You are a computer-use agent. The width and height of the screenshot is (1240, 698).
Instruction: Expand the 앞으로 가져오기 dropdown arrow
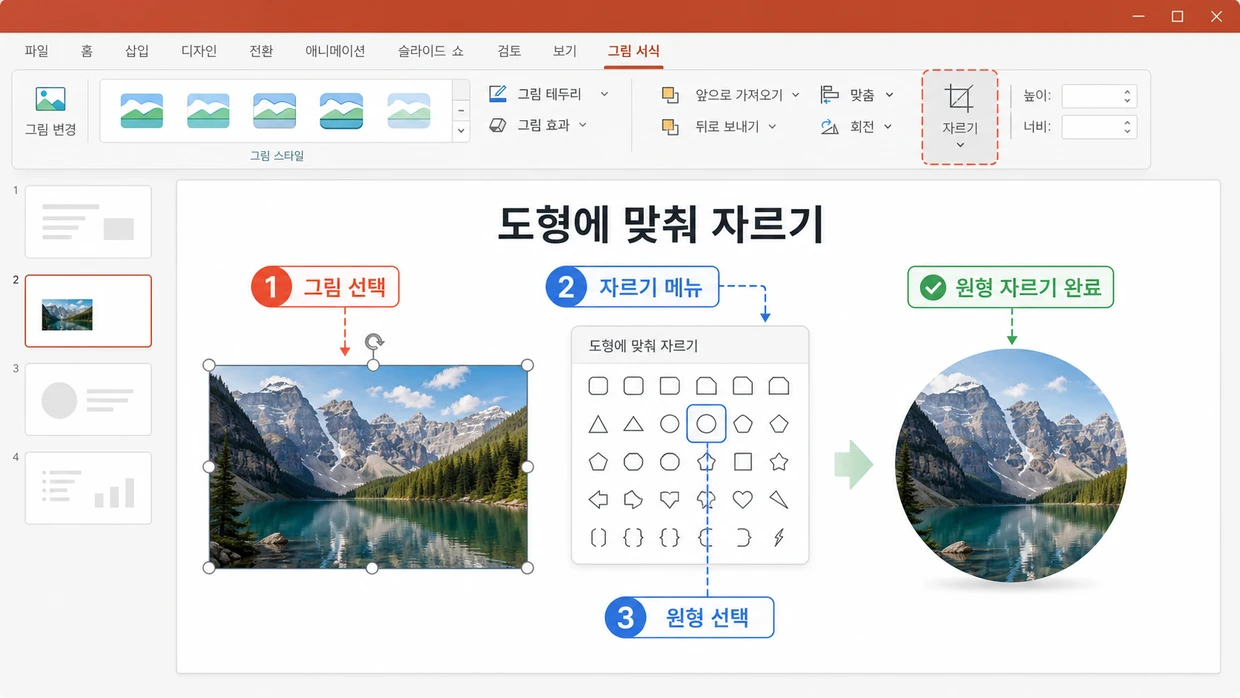[x=796, y=95]
